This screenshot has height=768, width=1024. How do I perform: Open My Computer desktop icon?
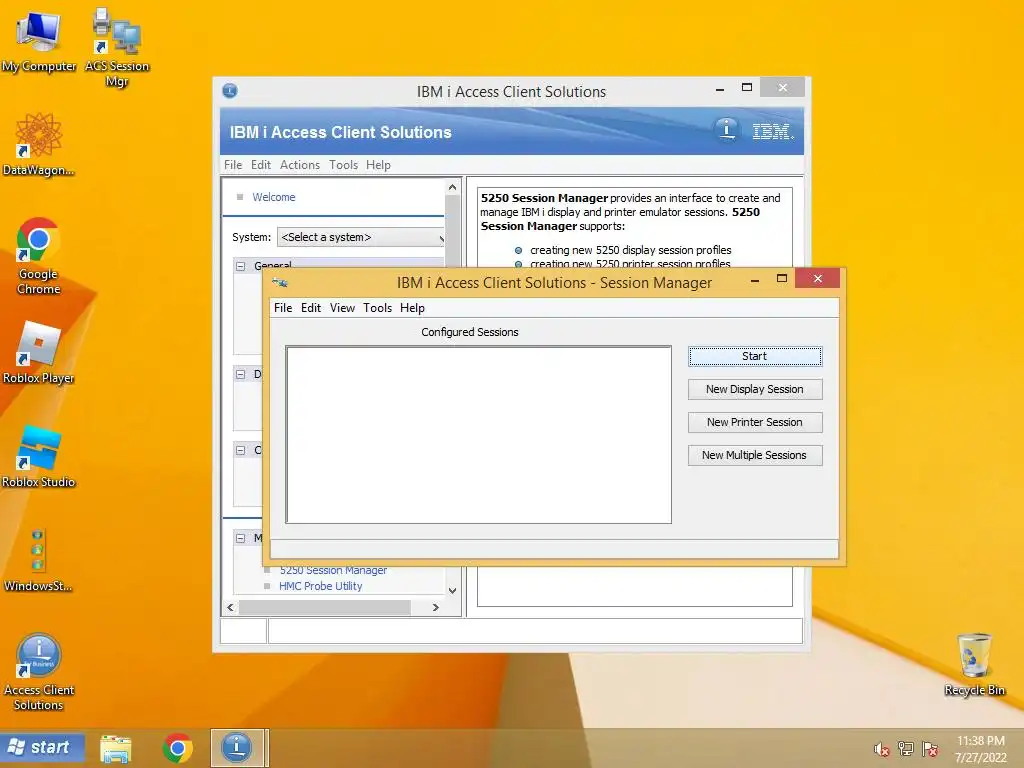click(x=39, y=40)
